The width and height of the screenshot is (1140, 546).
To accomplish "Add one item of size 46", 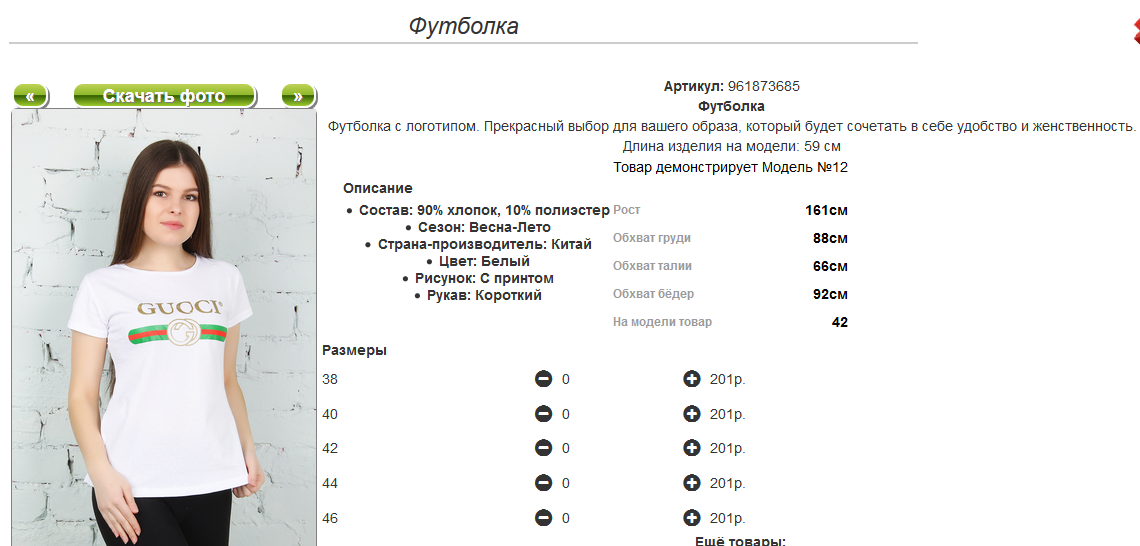I will 691,518.
